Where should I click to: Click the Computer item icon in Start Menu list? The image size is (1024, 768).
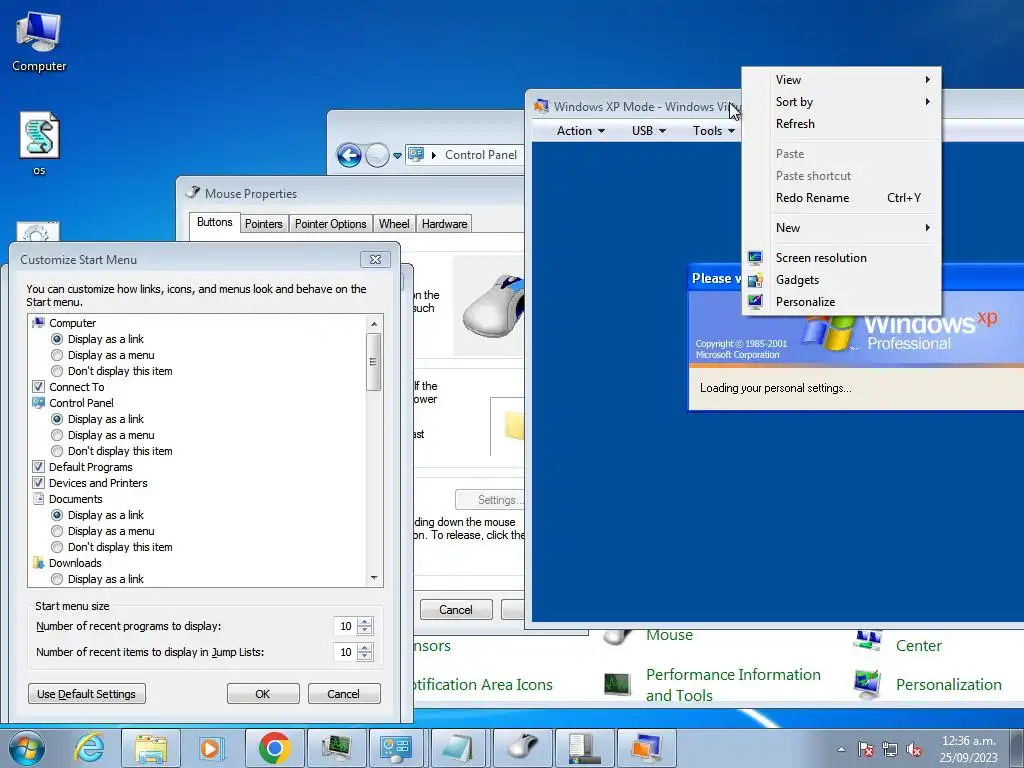click(39, 323)
